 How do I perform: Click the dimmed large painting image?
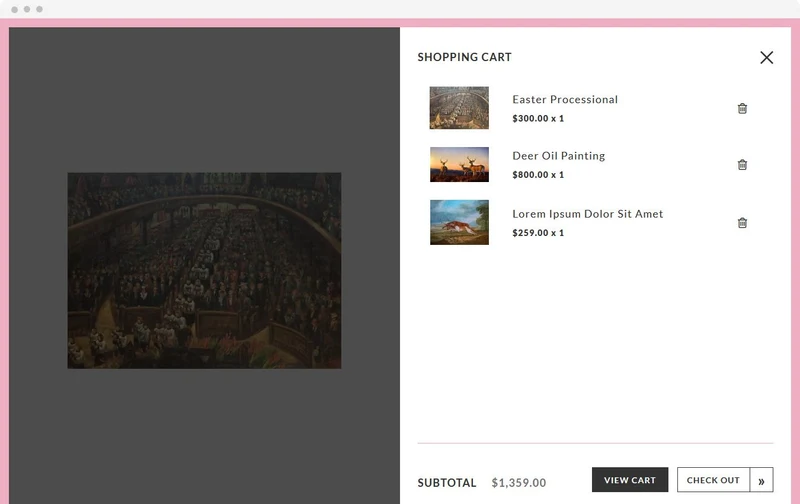point(204,270)
